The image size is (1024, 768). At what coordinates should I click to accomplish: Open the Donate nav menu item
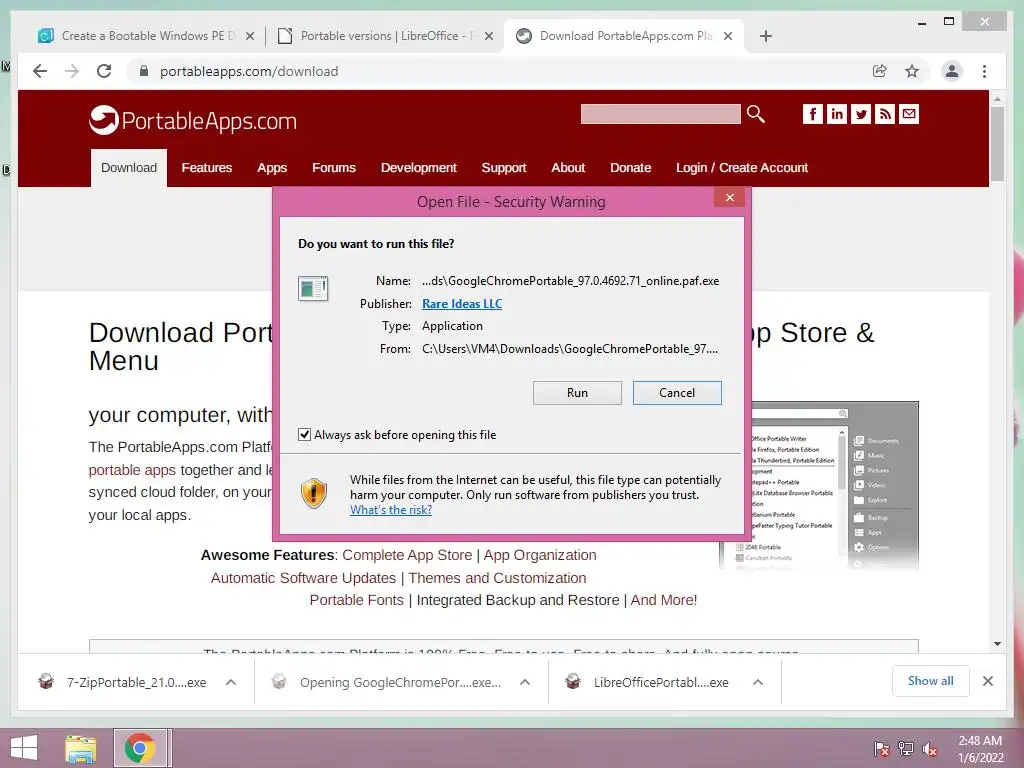[630, 168]
